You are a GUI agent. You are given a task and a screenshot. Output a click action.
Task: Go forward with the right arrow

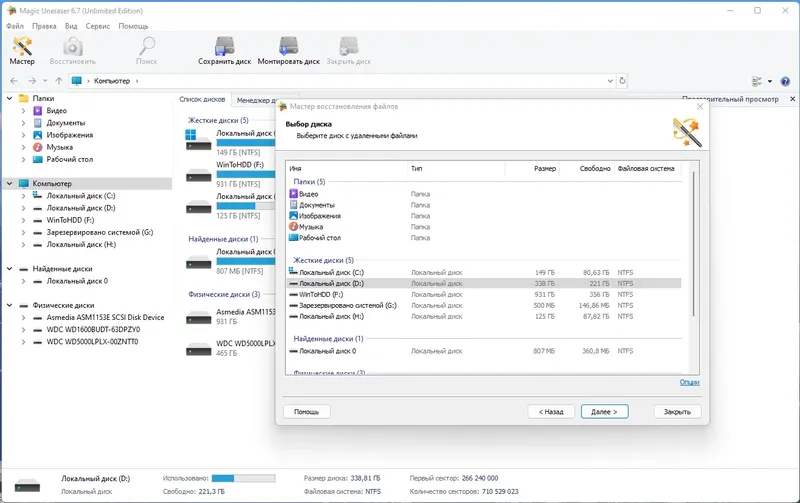(32, 81)
